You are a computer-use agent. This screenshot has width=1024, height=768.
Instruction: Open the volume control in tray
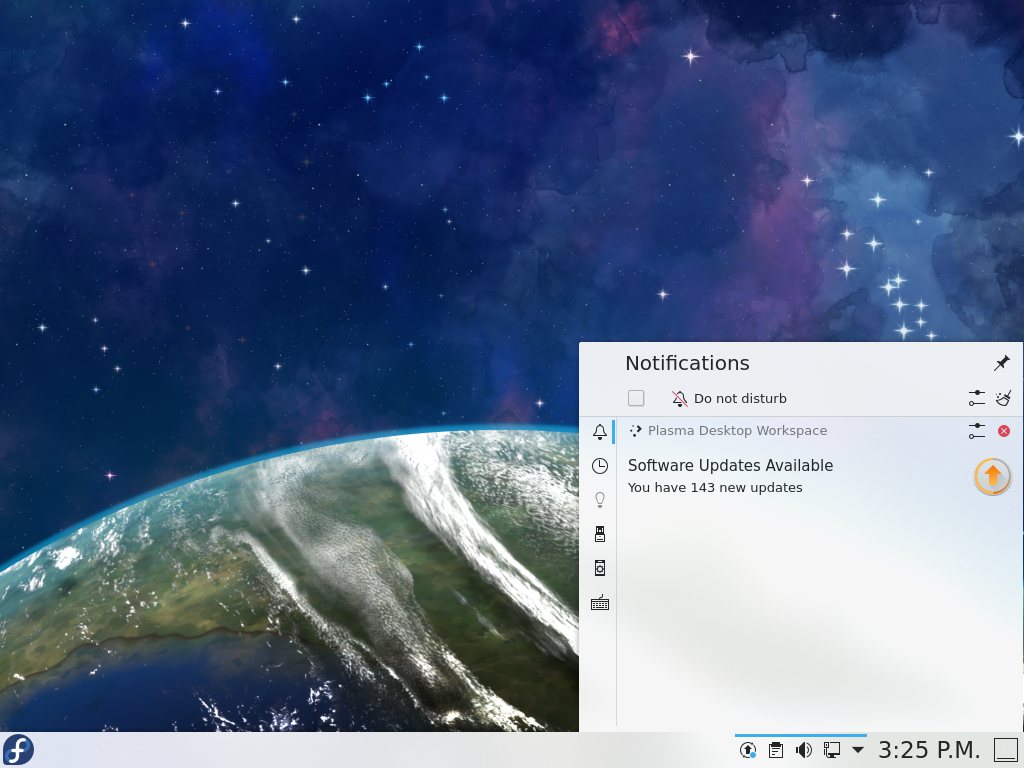coord(803,750)
